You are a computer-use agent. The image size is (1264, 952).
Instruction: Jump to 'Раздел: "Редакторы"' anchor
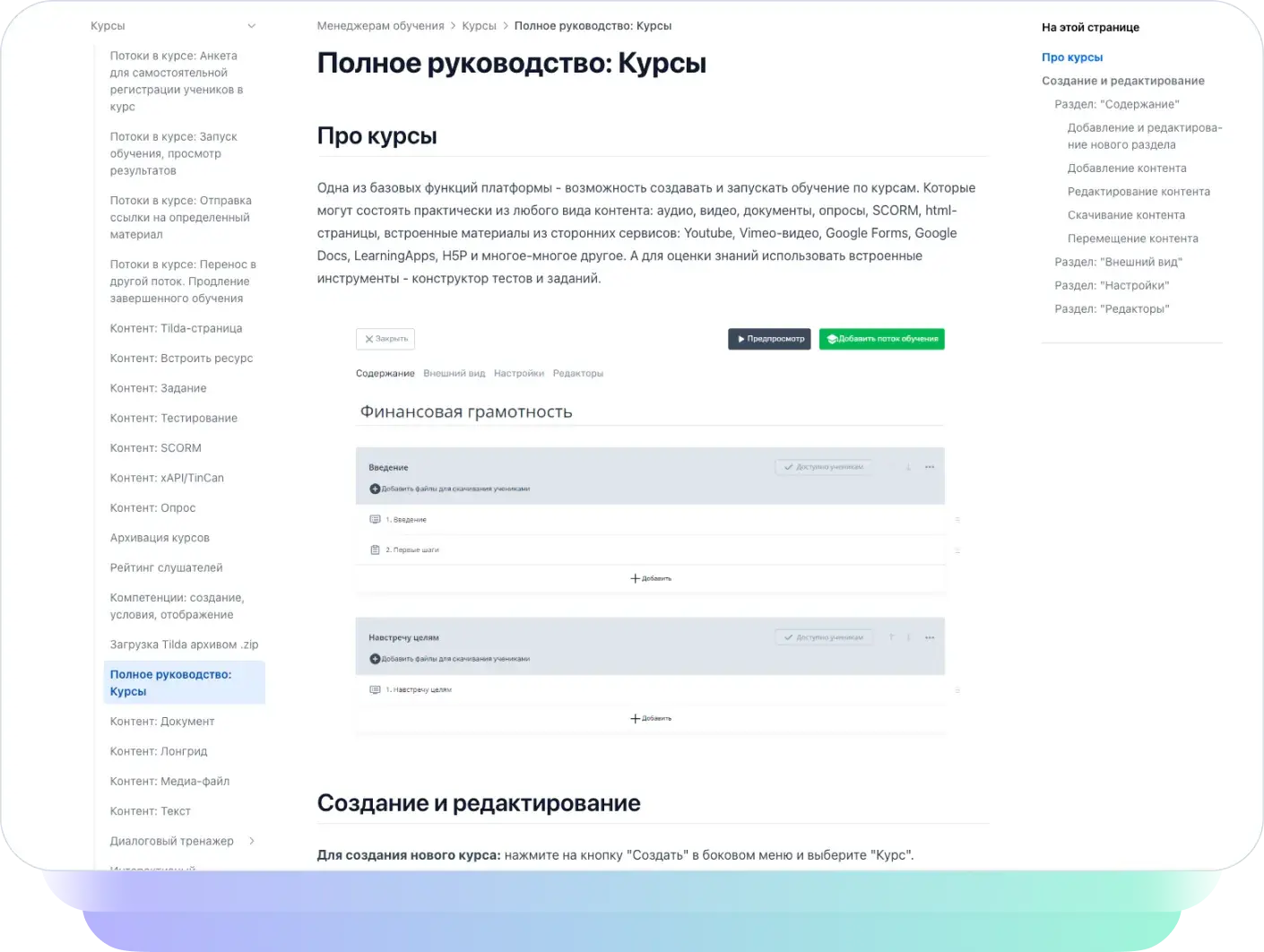[1112, 308]
